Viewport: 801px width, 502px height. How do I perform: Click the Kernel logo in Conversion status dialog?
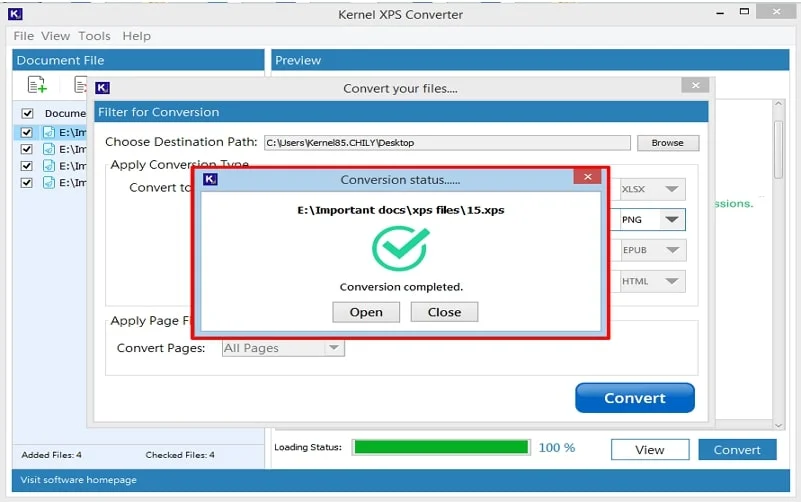pyautogui.click(x=210, y=179)
